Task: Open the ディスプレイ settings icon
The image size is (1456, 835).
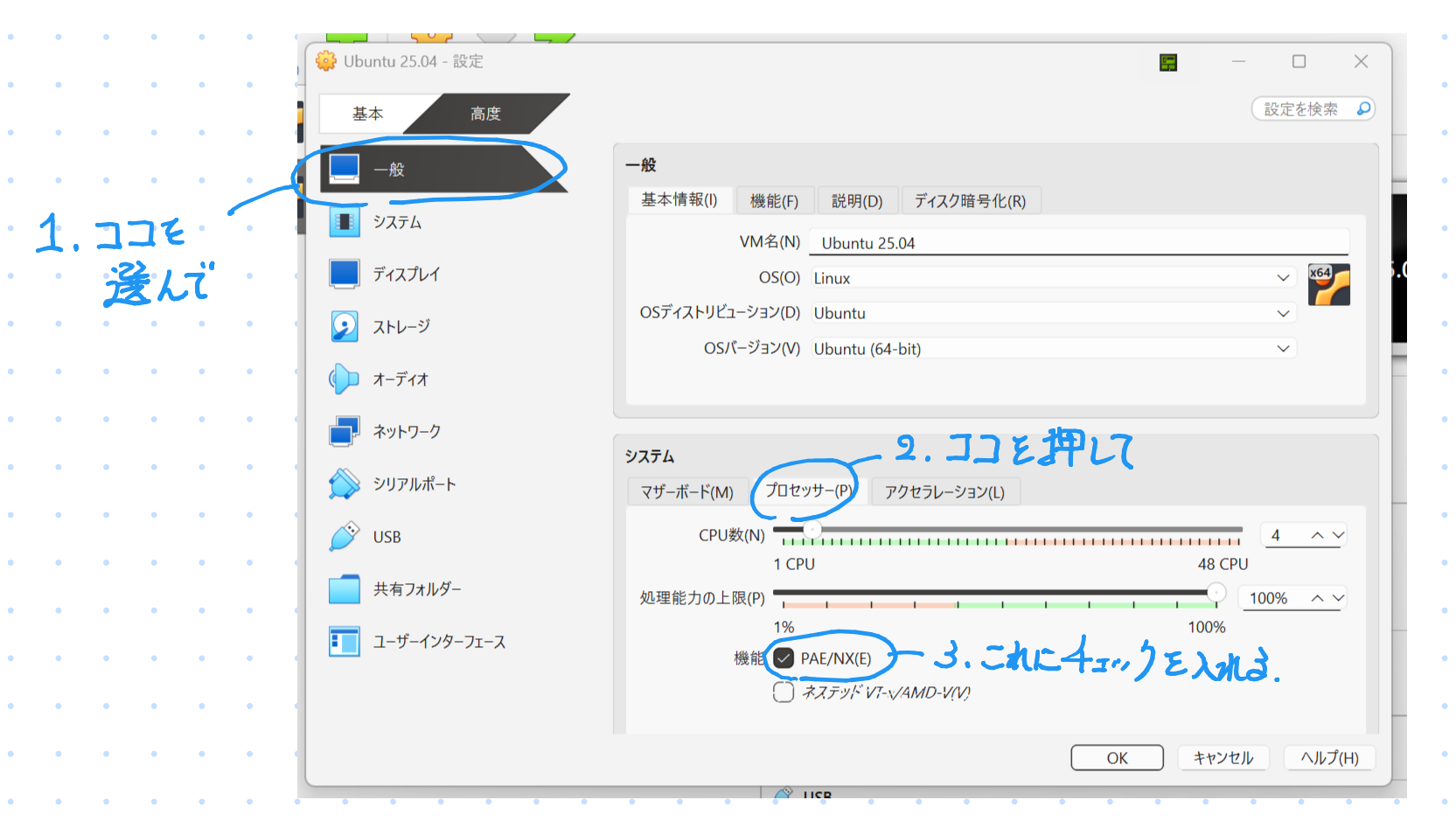Action: point(344,274)
